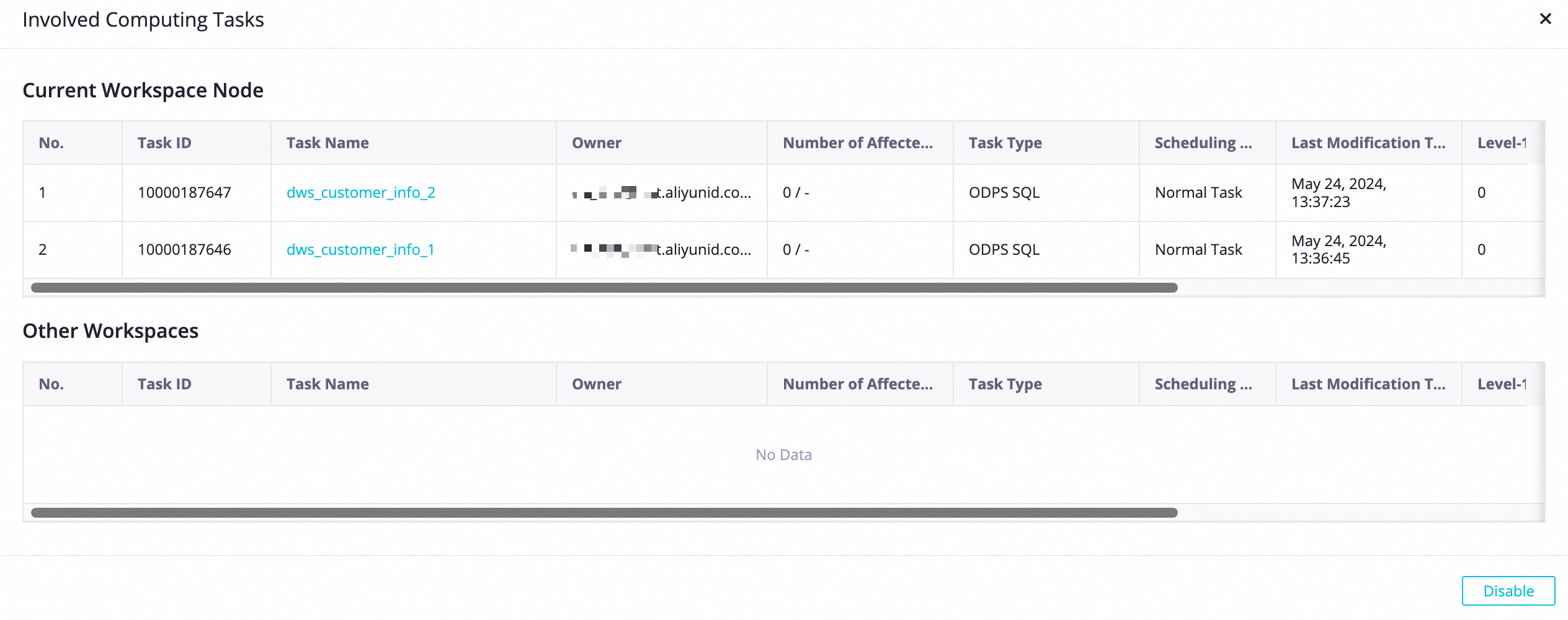Click Task ID header in Current Workspace table

click(x=164, y=143)
